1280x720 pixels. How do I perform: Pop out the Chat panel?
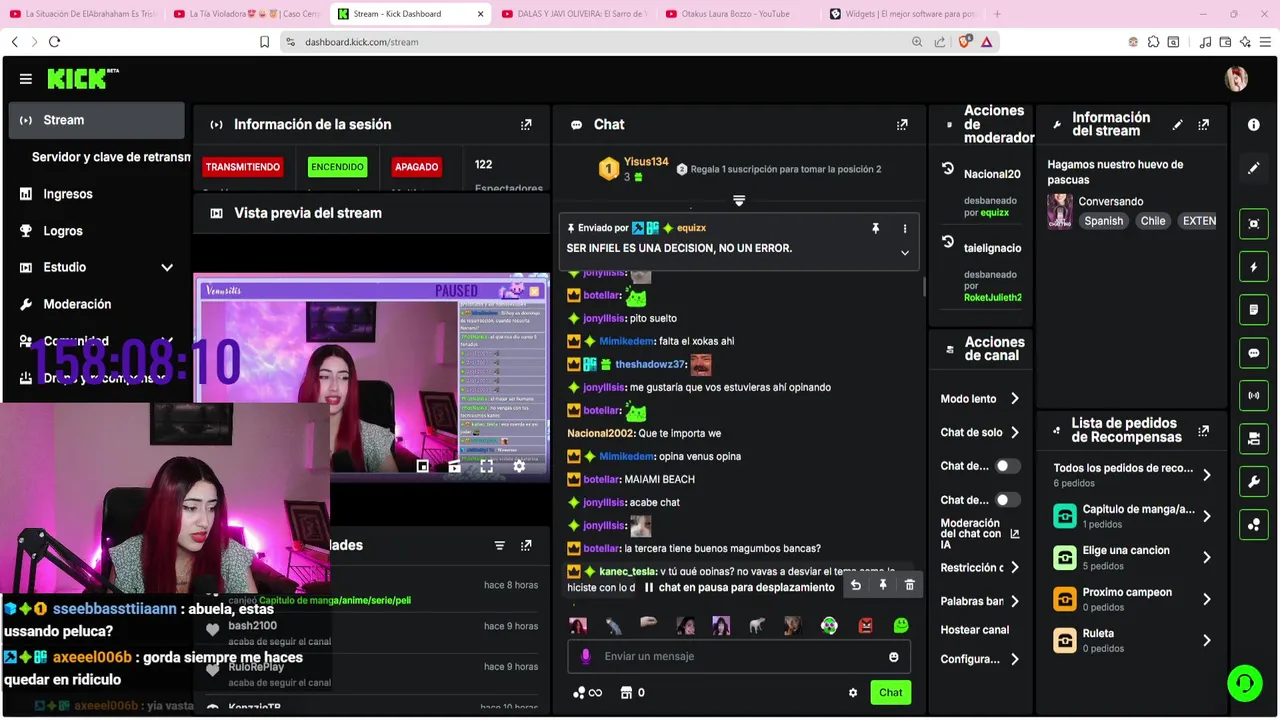(x=902, y=125)
